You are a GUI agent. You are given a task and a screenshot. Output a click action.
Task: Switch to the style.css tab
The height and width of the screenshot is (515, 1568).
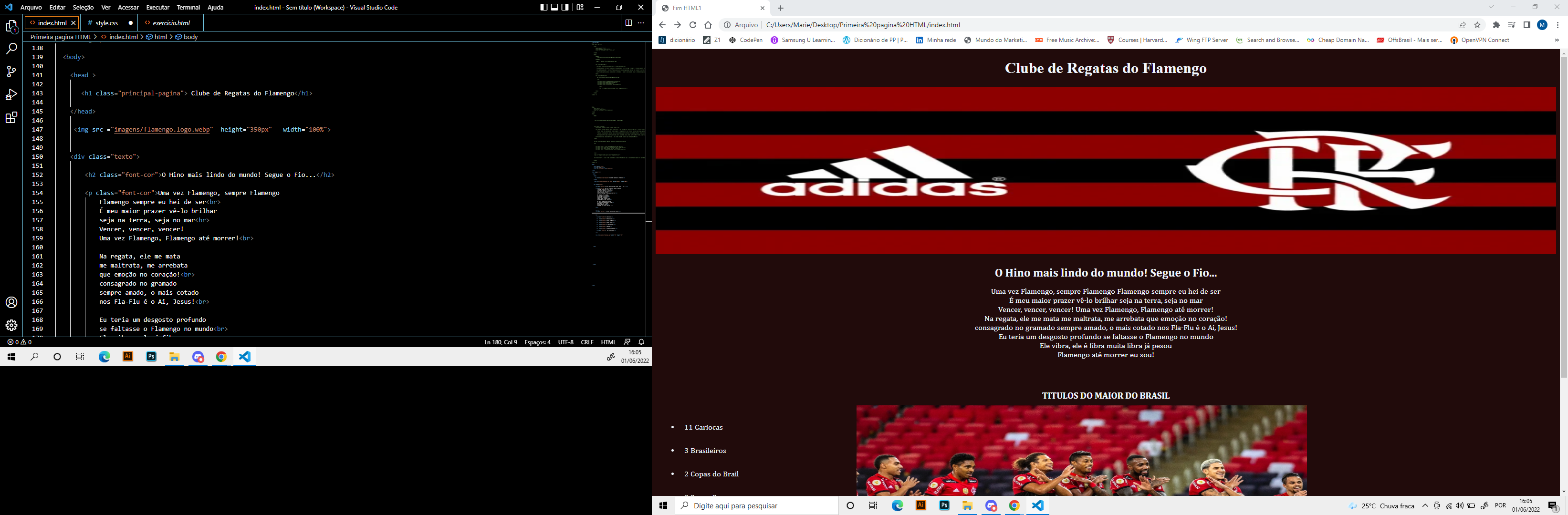coord(107,23)
